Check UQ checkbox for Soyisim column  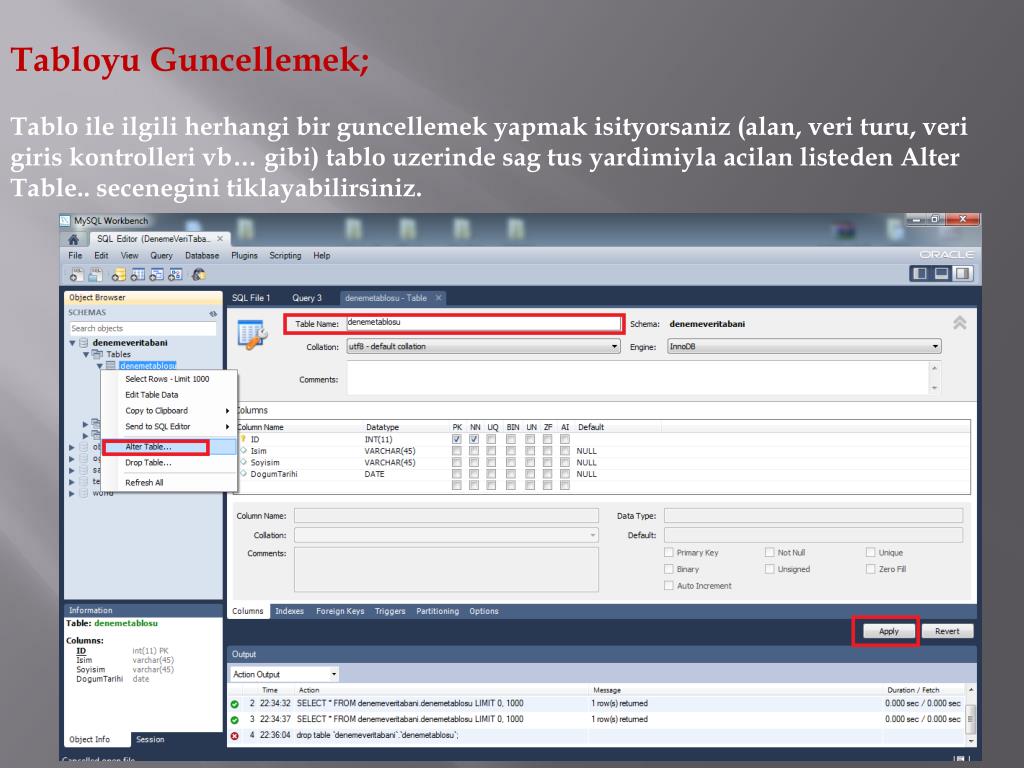click(491, 462)
